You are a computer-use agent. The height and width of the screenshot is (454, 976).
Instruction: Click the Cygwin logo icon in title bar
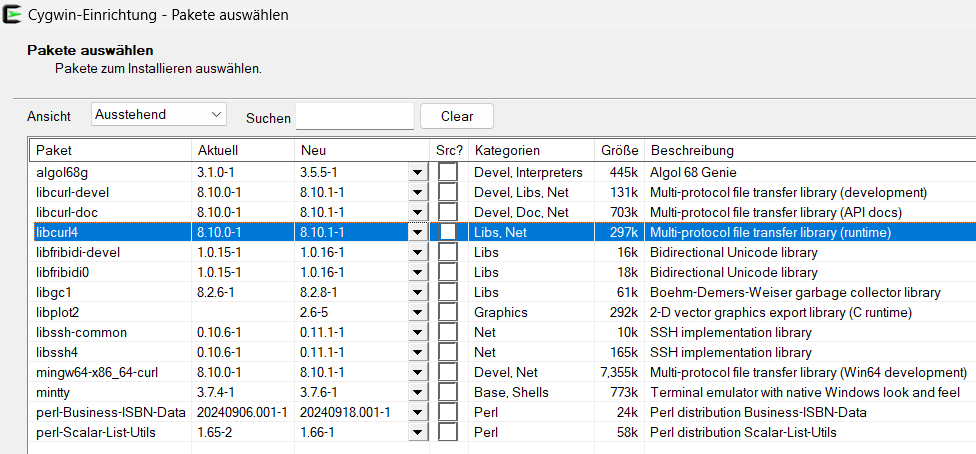13,15
